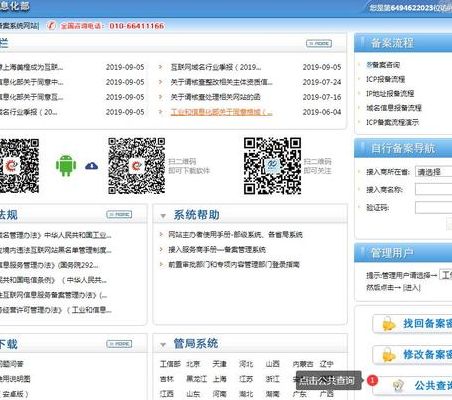
Task: Click hotline number 010-66411166
Action: (137, 26)
